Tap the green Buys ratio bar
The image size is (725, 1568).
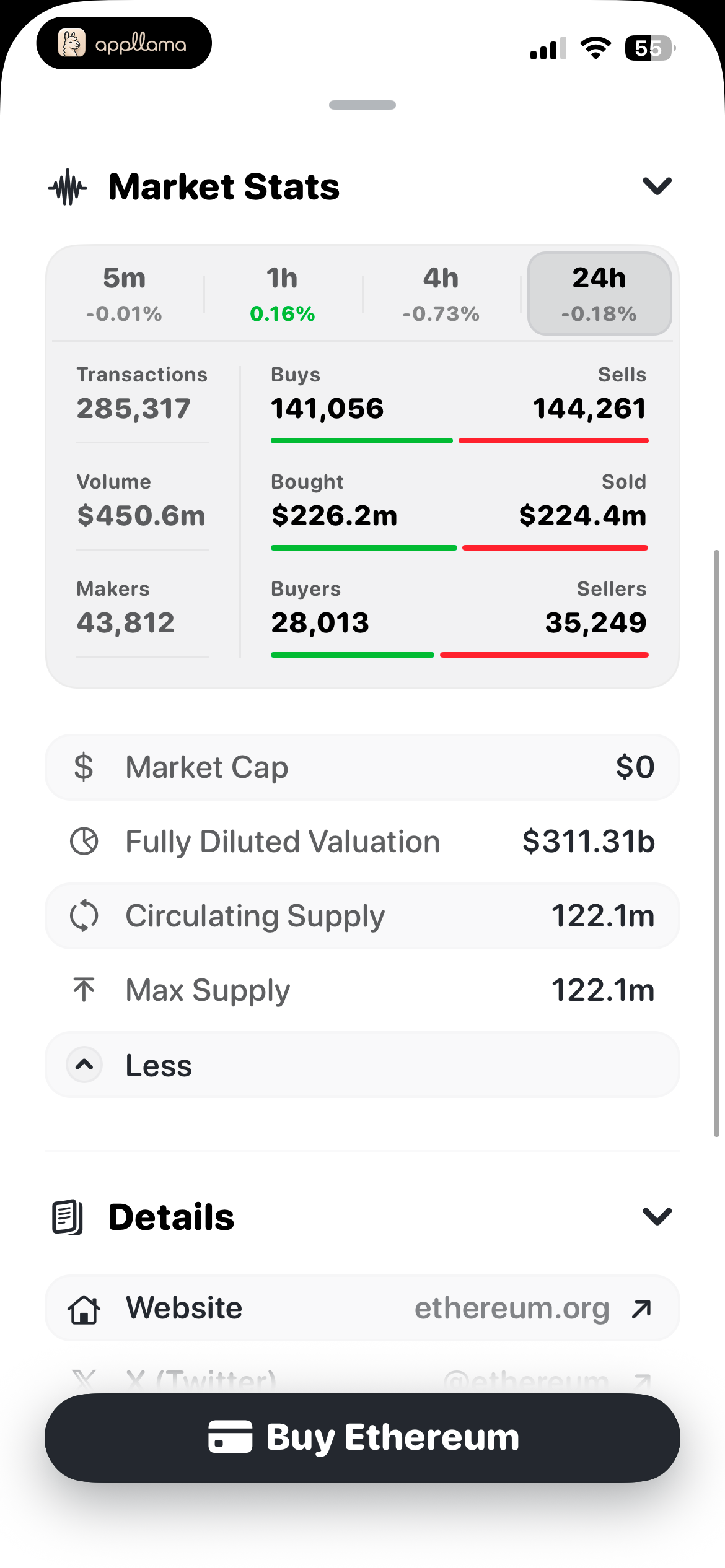(x=362, y=441)
